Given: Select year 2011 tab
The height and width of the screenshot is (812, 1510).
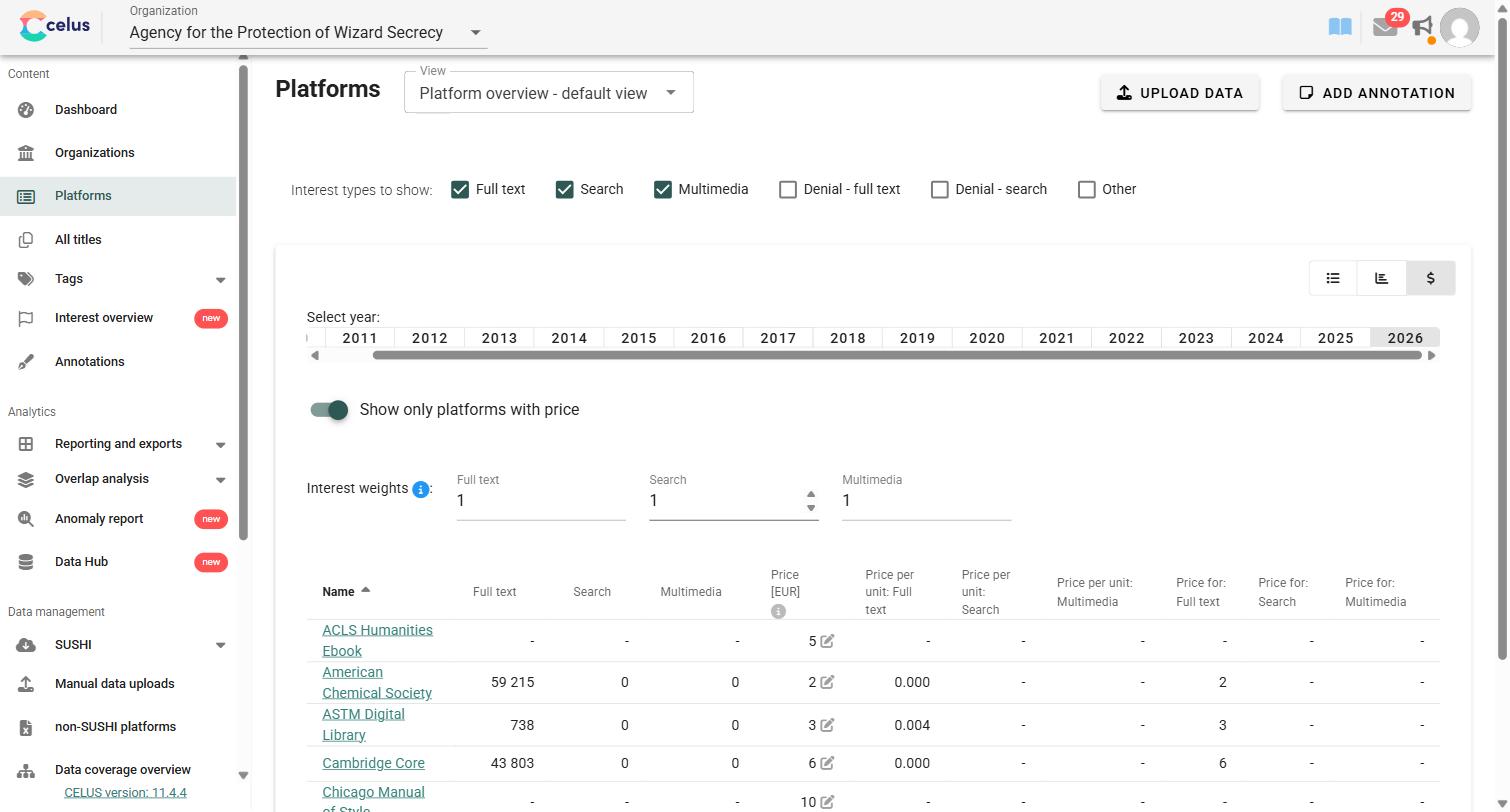Looking at the screenshot, I should click(x=360, y=338).
